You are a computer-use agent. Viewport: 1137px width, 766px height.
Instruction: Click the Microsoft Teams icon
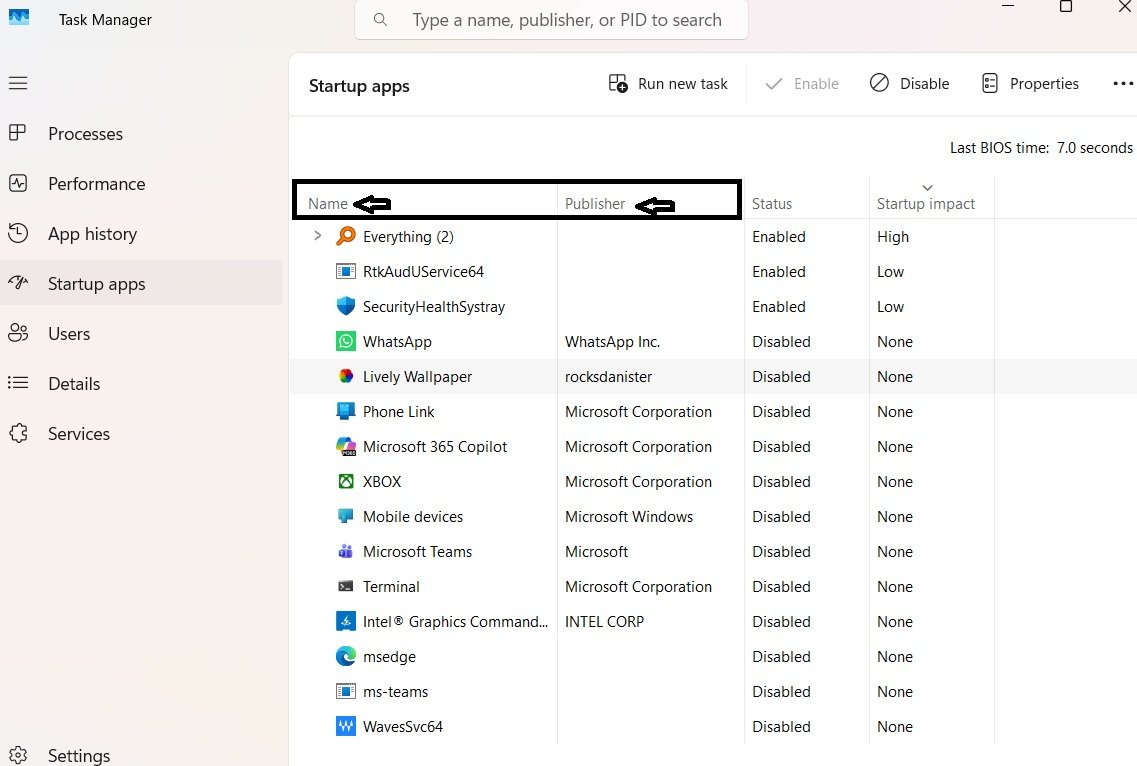pyautogui.click(x=346, y=551)
